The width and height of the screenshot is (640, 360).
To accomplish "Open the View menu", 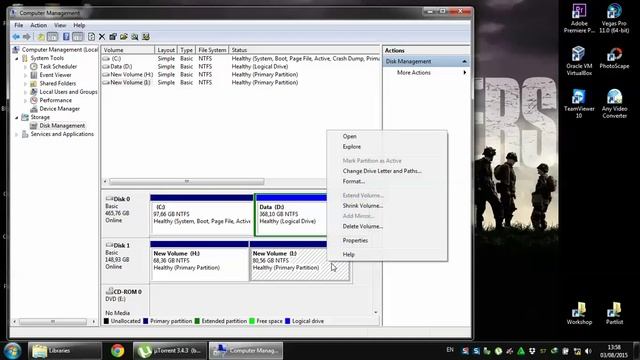I will click(60, 25).
